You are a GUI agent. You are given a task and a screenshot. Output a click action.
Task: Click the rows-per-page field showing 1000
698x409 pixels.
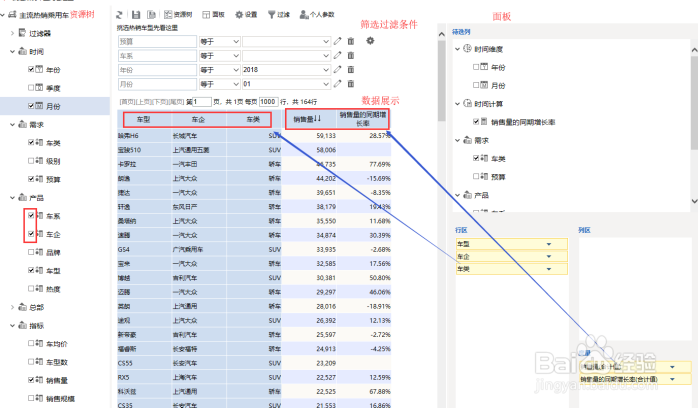click(268, 102)
